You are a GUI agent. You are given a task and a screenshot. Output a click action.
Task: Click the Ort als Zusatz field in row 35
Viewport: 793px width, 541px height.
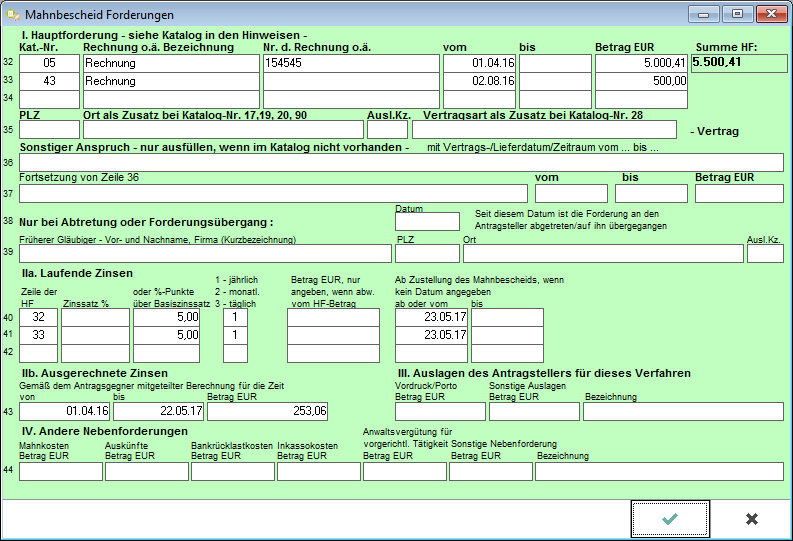(223, 129)
